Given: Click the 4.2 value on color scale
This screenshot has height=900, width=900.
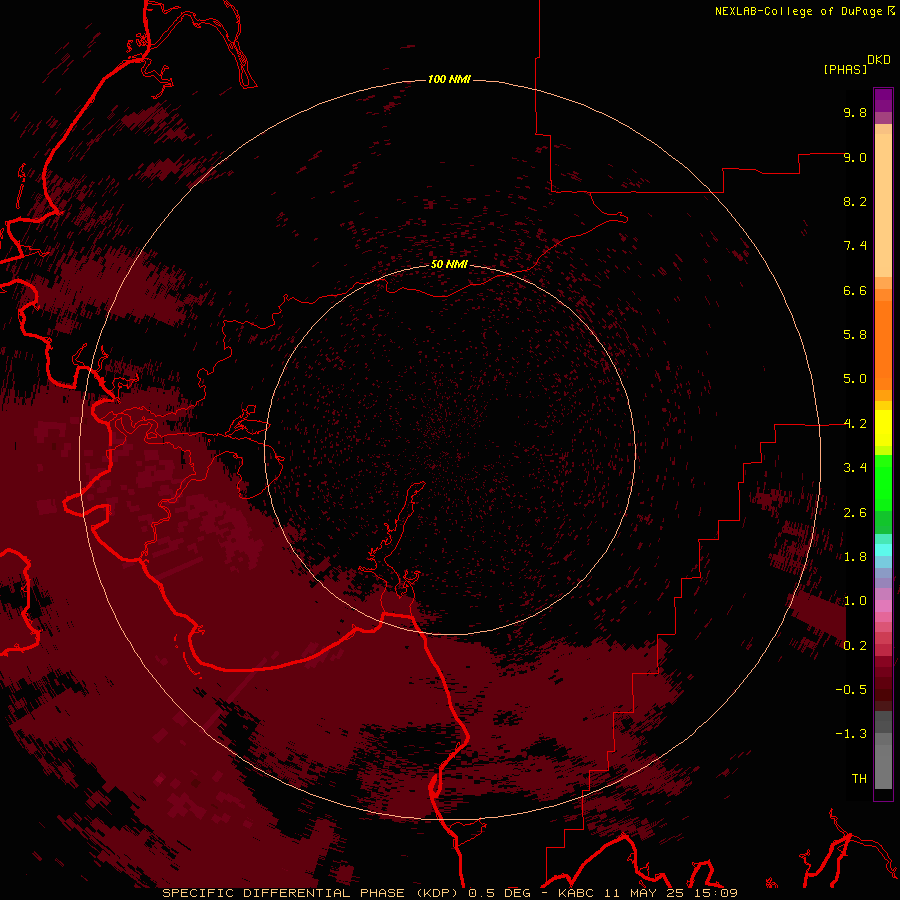Looking at the screenshot, I should [855, 424].
